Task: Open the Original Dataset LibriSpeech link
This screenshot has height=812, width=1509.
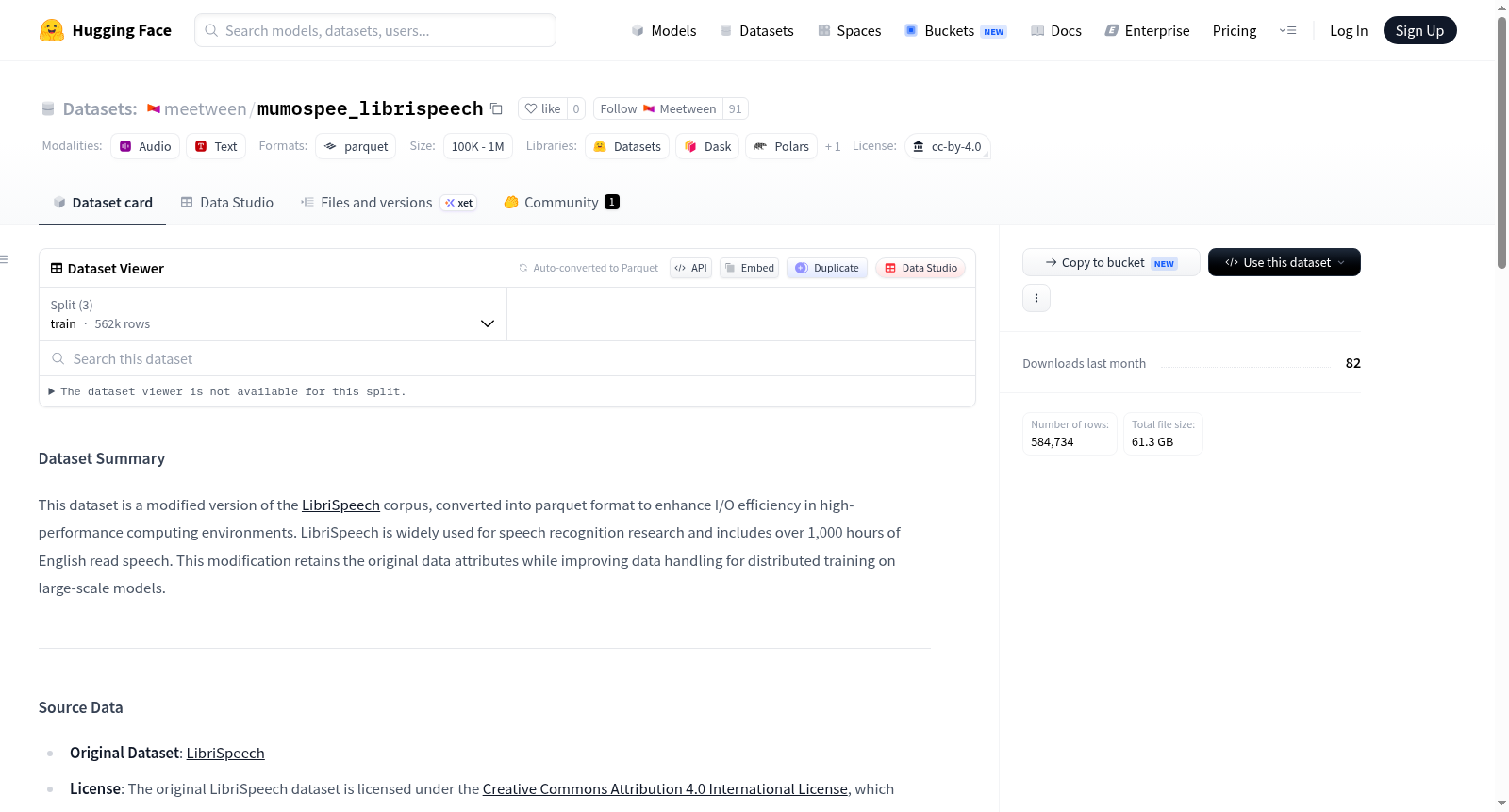Action: tap(225, 753)
